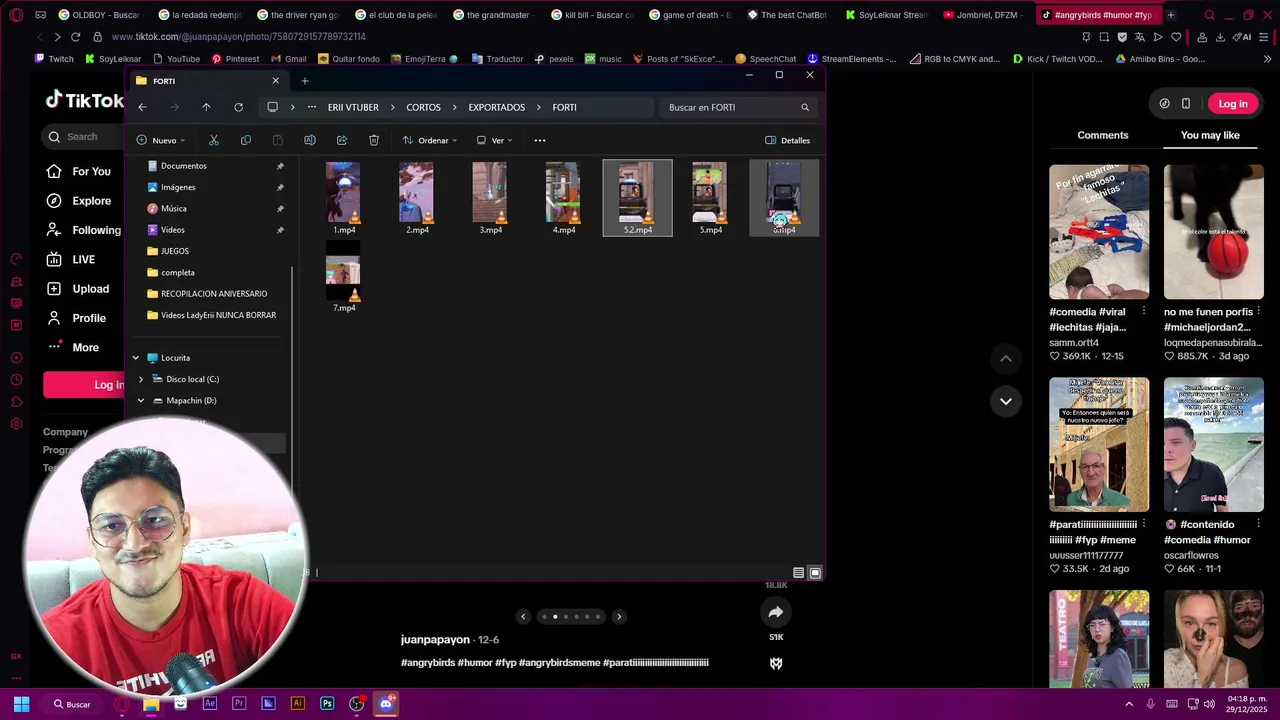Select the 4.mp4 video file
This screenshot has height=720, width=1280.
coord(564,198)
